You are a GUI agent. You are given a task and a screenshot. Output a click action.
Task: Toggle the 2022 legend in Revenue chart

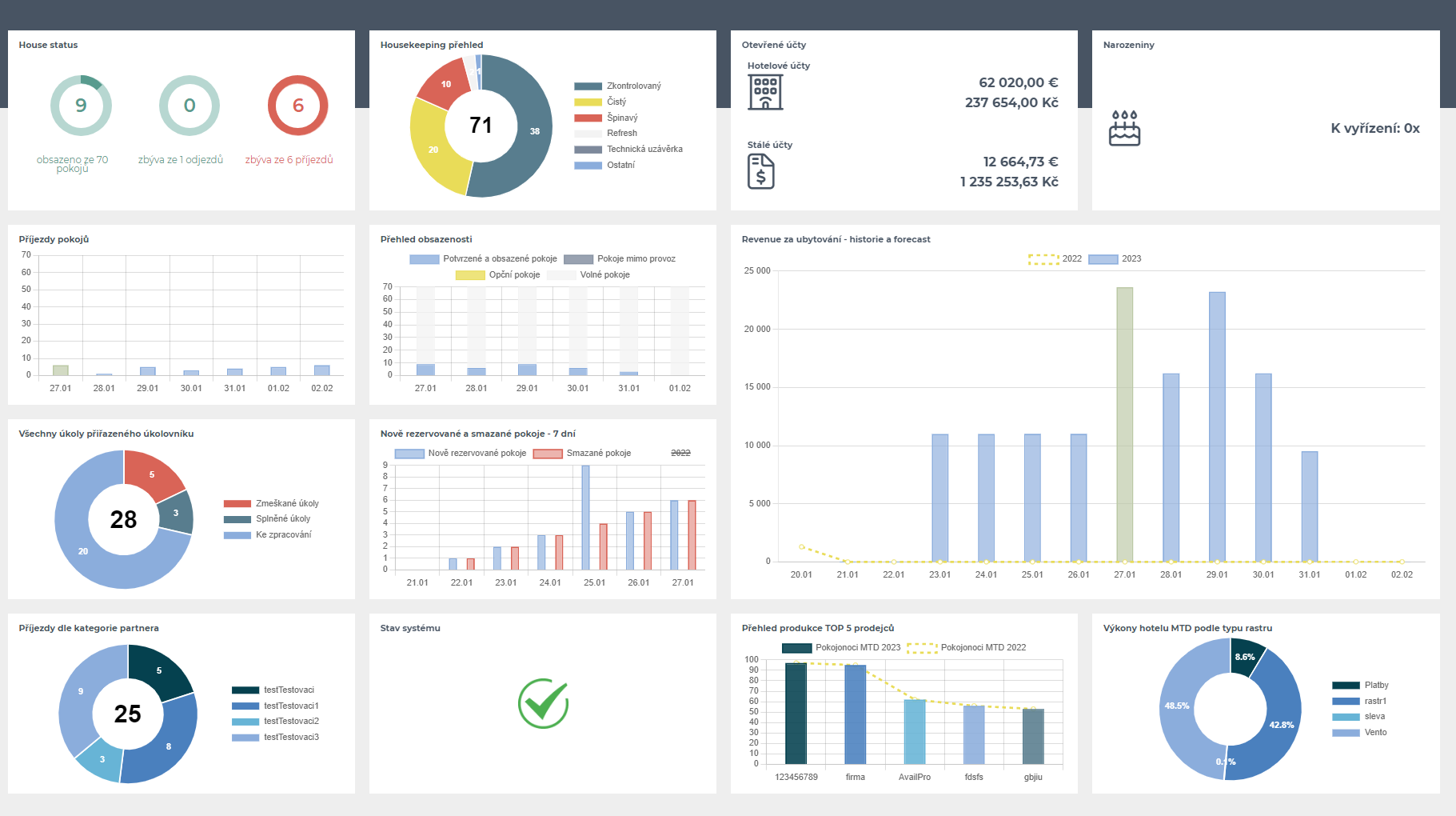[x=1055, y=258]
